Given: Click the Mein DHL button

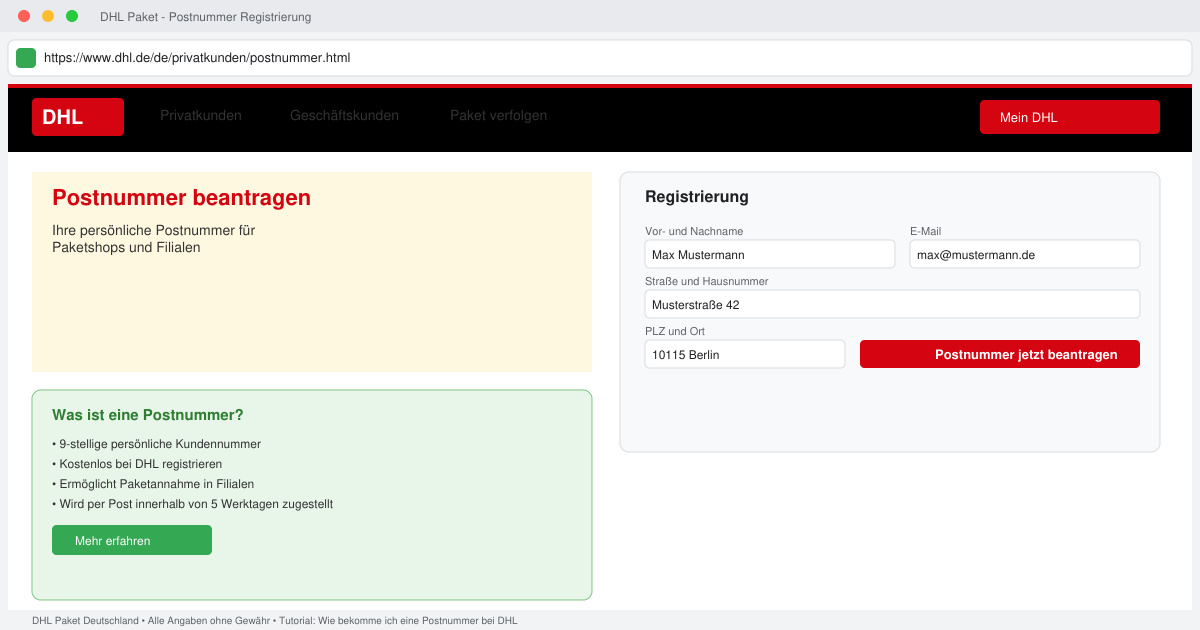Looking at the screenshot, I should coord(1070,117).
